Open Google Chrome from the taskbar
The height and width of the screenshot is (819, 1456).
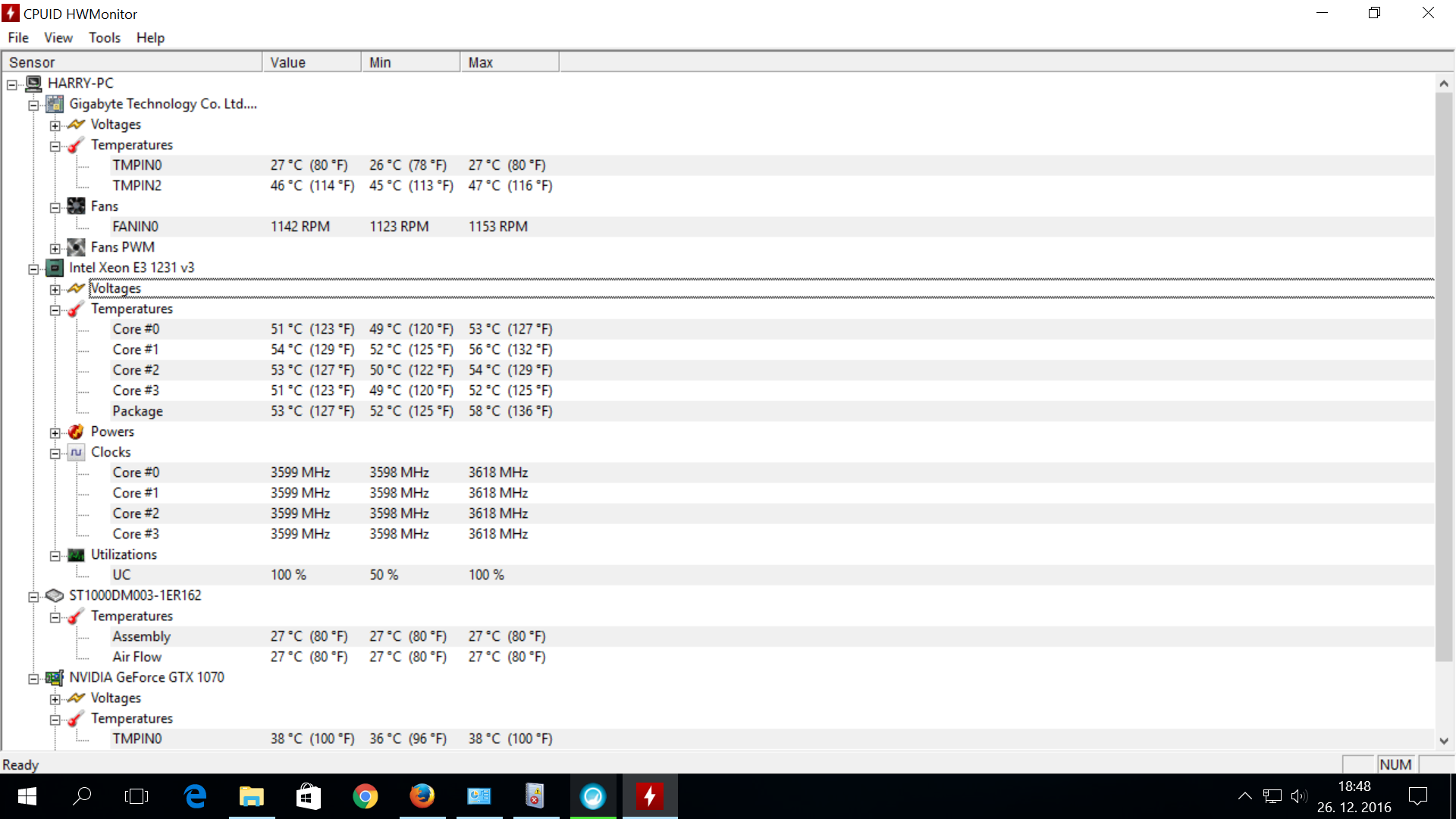365,796
